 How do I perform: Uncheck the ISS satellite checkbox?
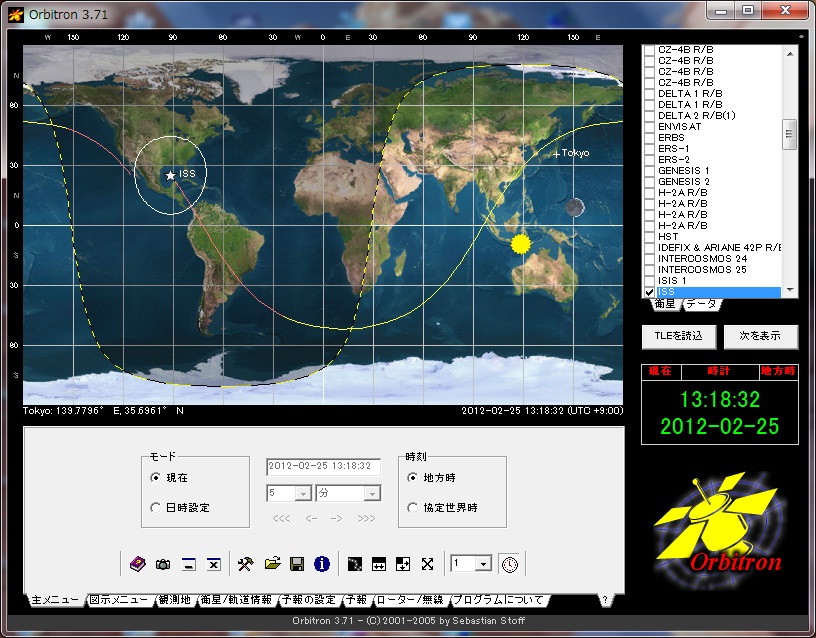pyautogui.click(x=649, y=292)
